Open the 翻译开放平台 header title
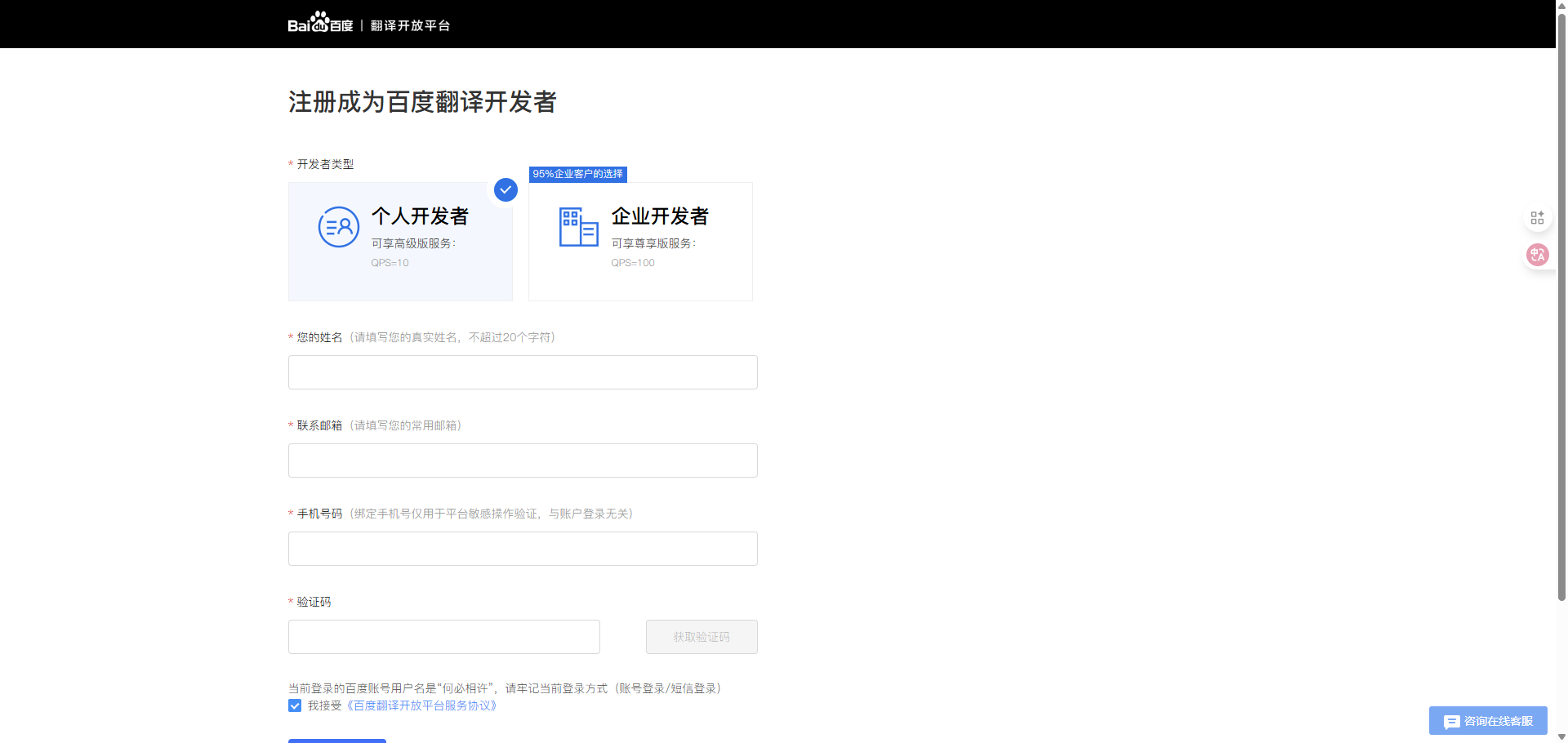The width and height of the screenshot is (1568, 743). point(410,25)
